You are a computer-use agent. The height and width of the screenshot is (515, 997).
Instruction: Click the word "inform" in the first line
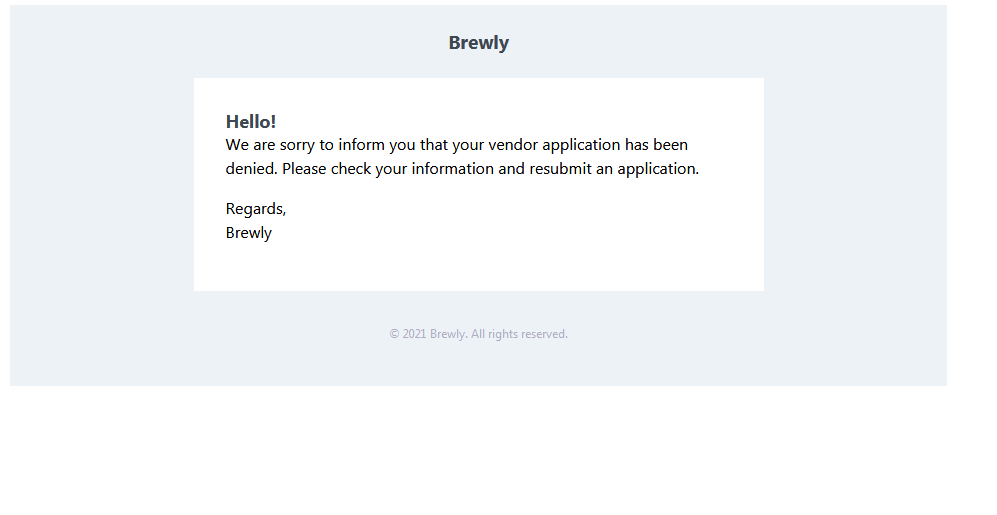pyautogui.click(x=360, y=145)
